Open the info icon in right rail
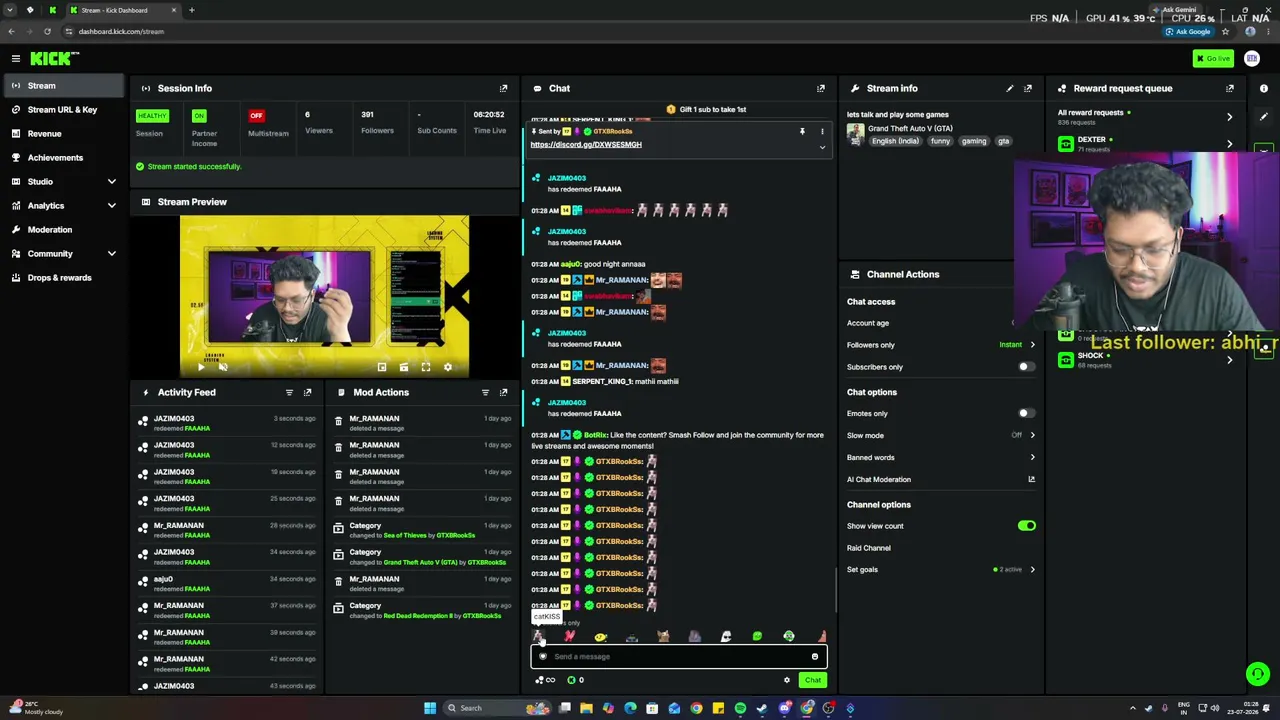 pos(1264,88)
